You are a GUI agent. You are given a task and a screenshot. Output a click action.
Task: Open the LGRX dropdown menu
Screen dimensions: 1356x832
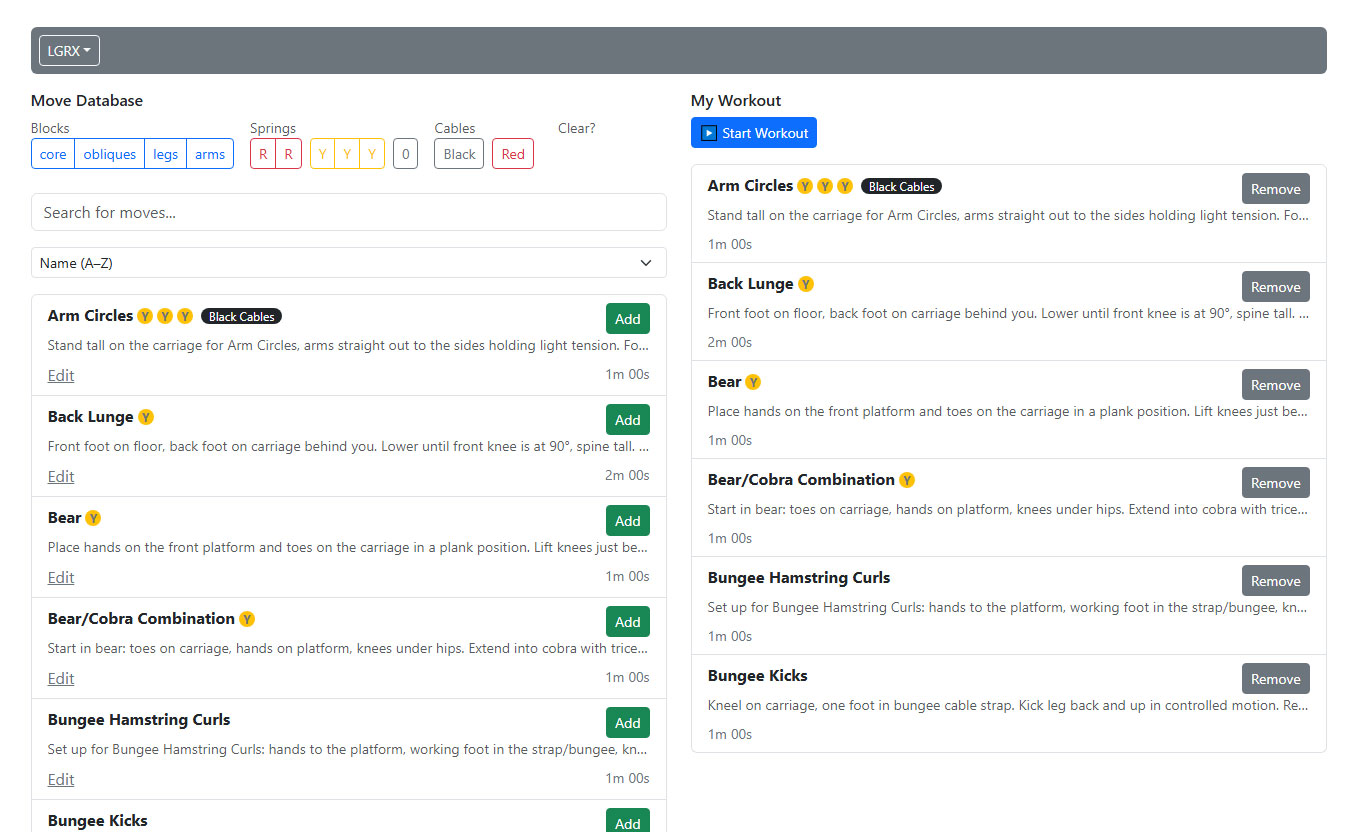pyautogui.click(x=69, y=51)
